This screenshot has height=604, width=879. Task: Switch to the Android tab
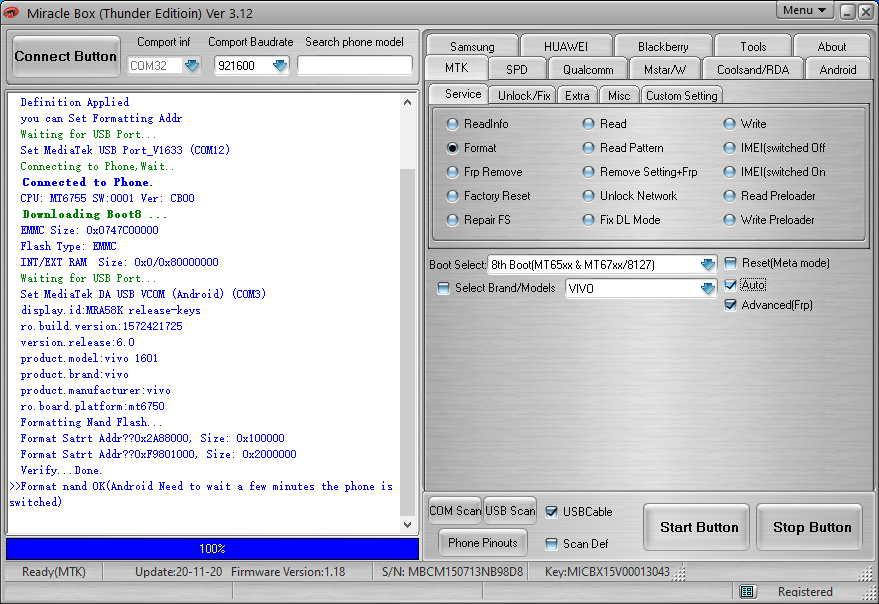point(838,70)
